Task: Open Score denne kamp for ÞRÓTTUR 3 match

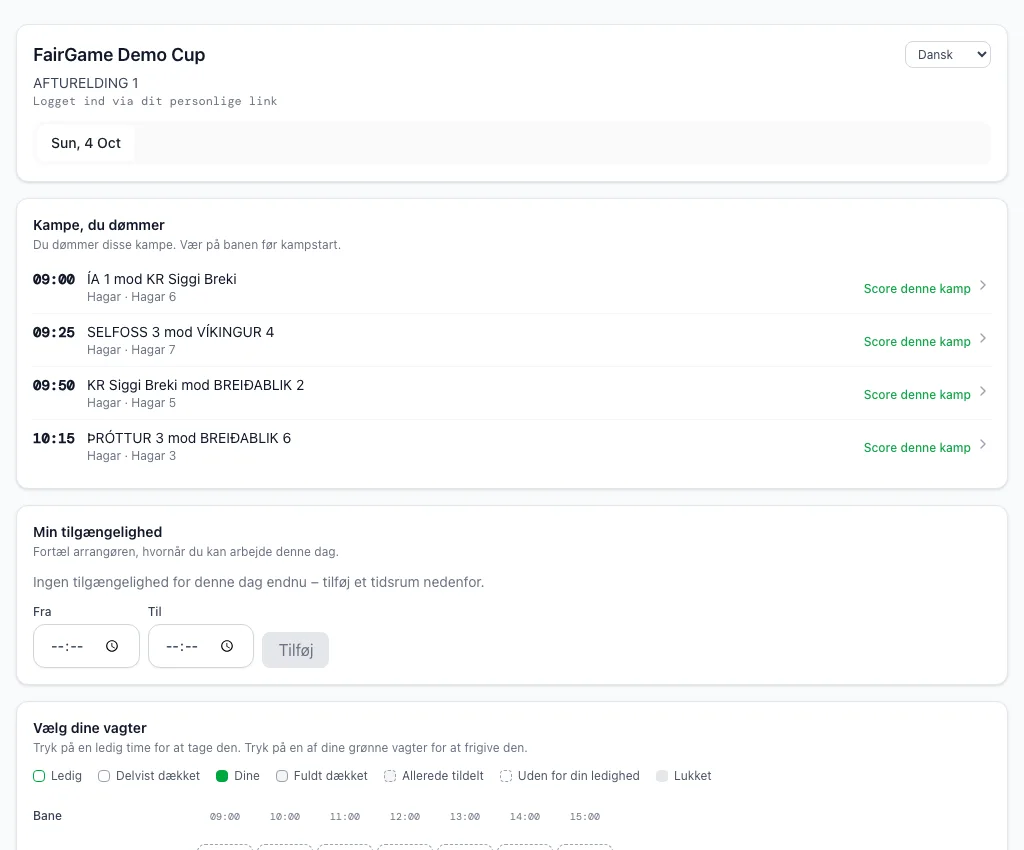Action: 917,447
